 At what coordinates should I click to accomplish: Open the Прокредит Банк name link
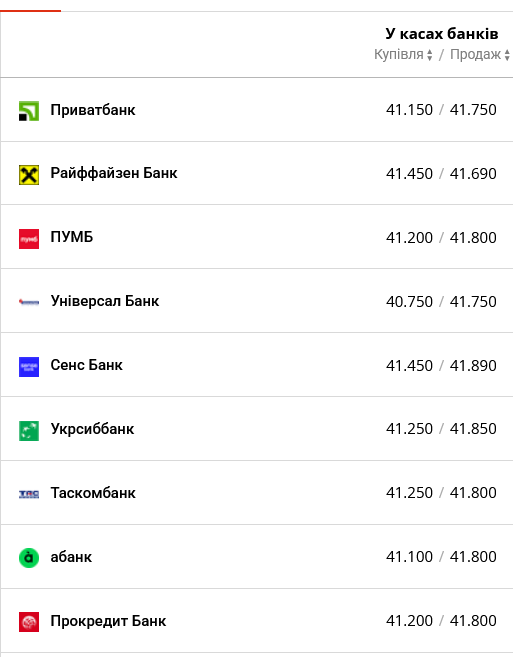click(x=108, y=621)
